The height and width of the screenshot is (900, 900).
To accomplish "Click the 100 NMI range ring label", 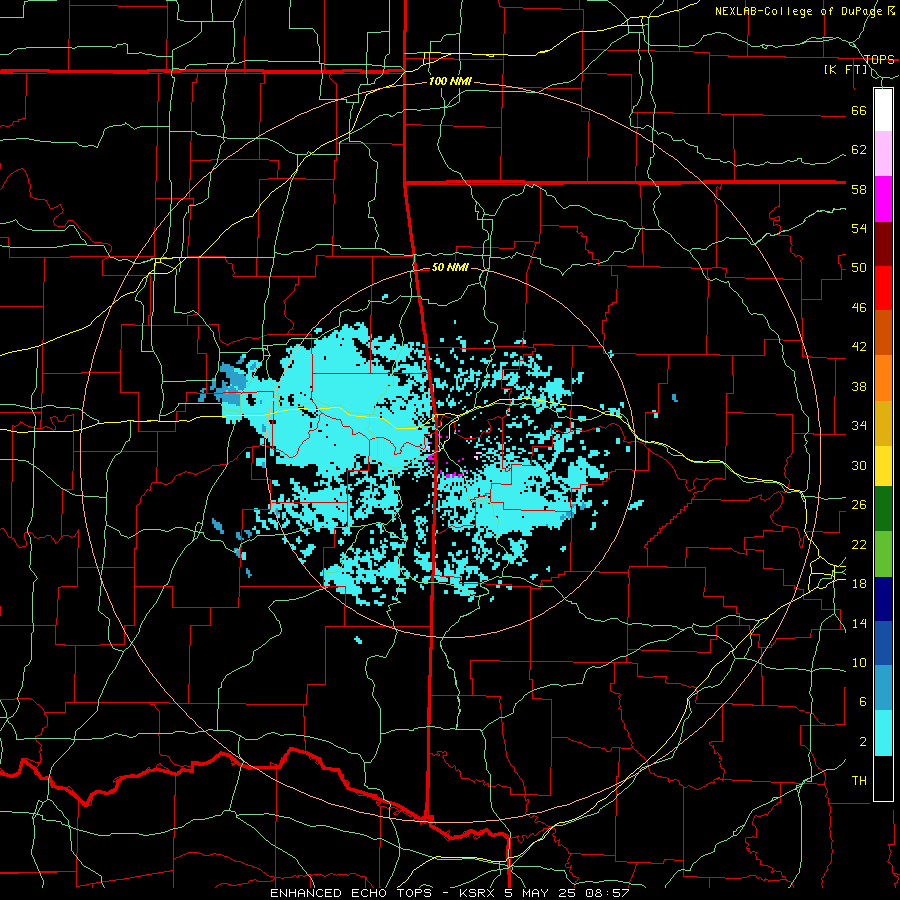I will tap(450, 82).
